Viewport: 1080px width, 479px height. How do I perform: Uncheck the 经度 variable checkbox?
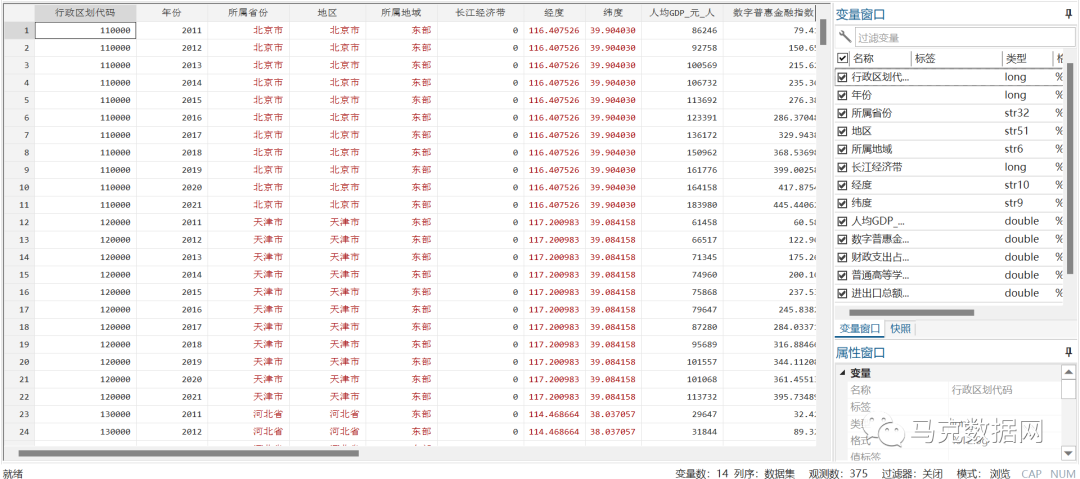pyautogui.click(x=842, y=185)
